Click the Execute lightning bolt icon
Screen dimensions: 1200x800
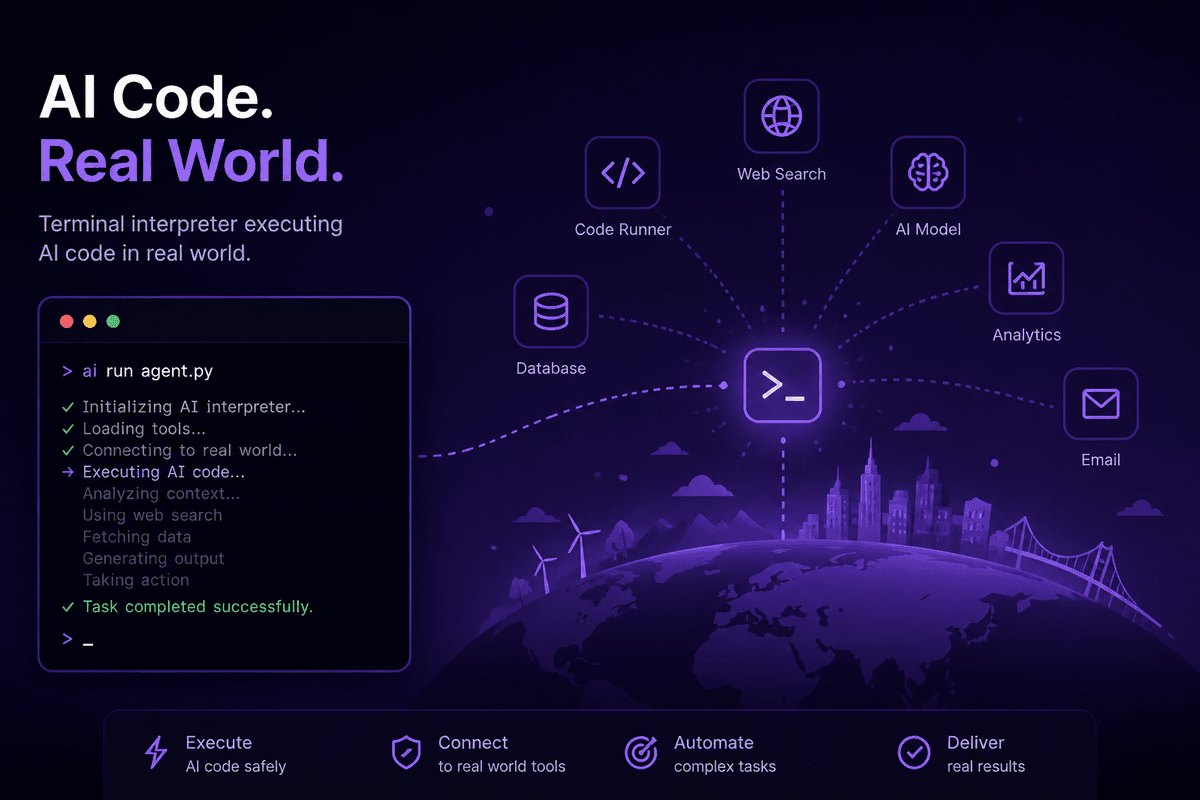(x=157, y=753)
